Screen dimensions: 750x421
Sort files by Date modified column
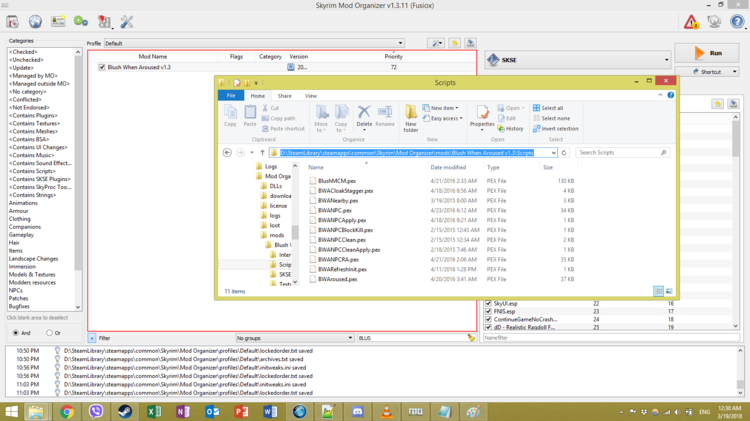(448, 167)
